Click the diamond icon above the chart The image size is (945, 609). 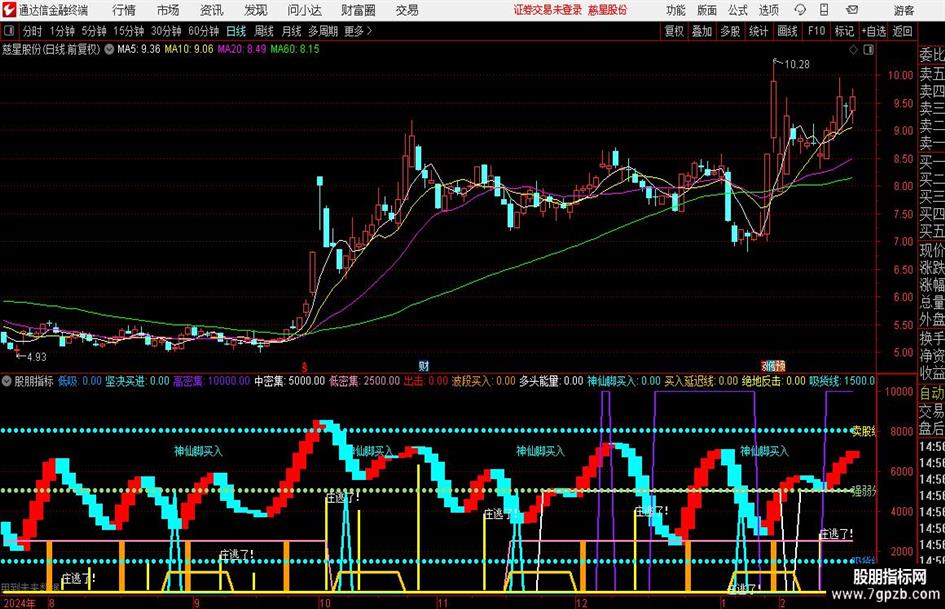pos(853,49)
